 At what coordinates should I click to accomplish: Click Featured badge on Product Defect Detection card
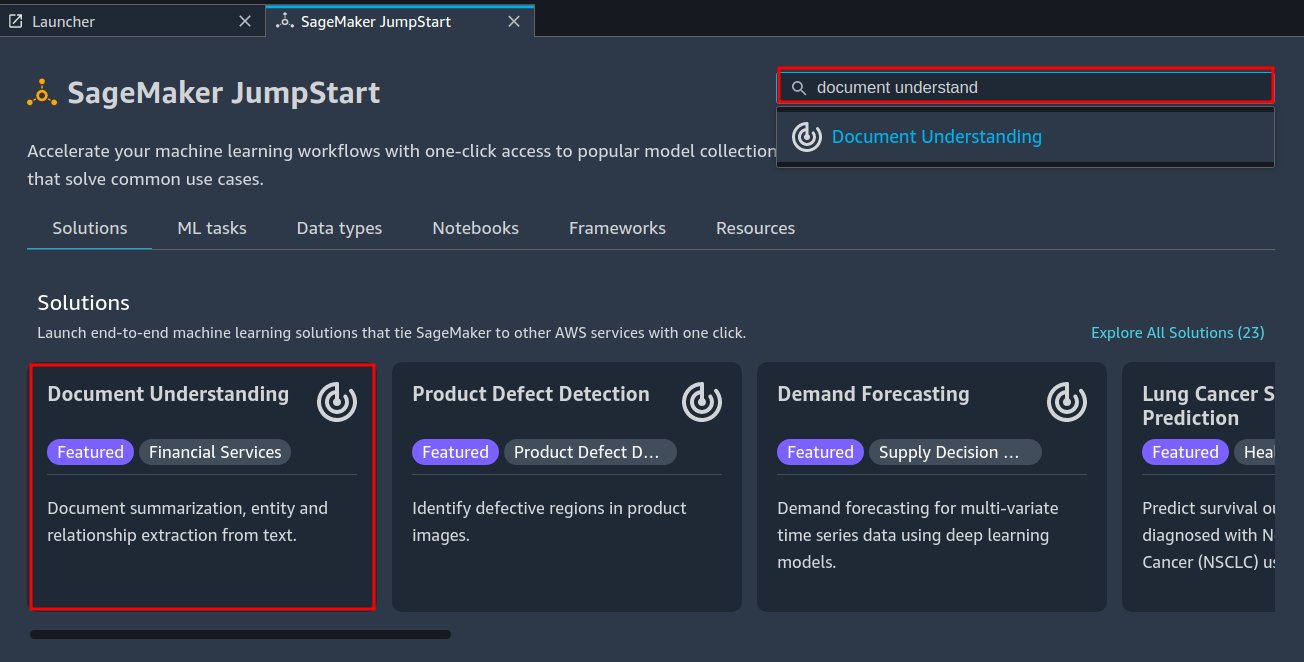click(455, 452)
